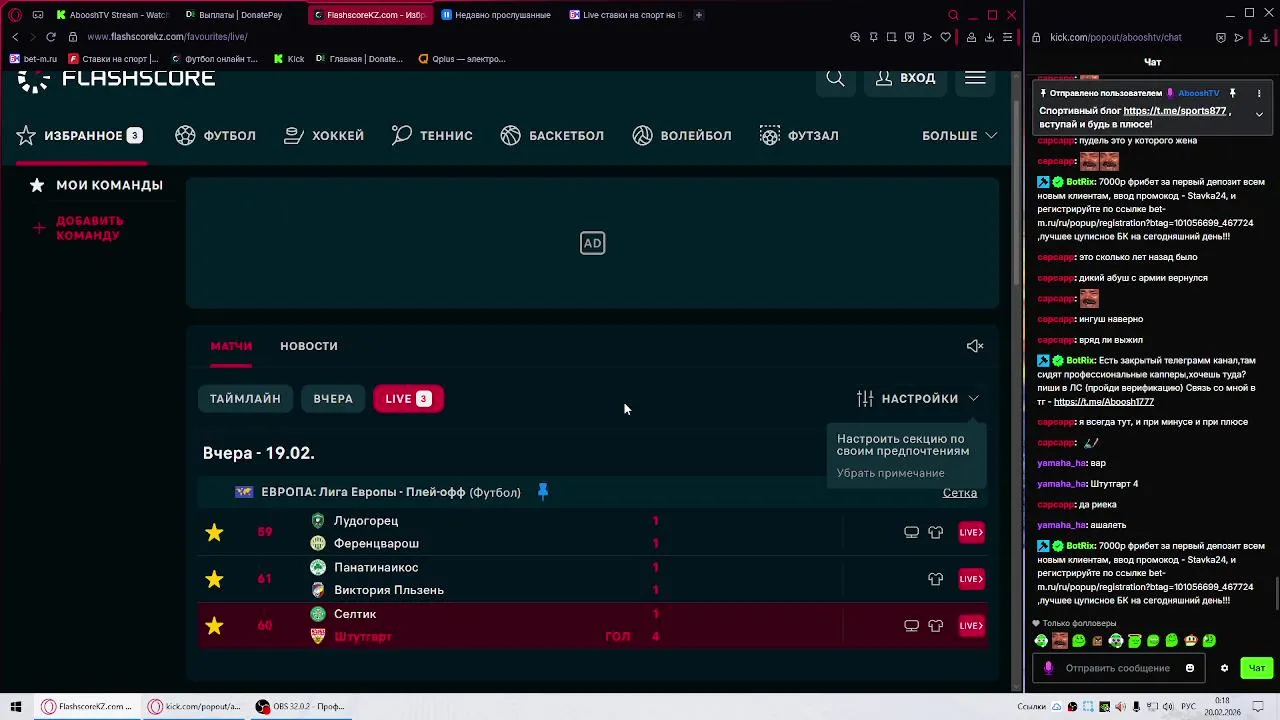
Task: Open the Штутгарт team name
Action: click(x=363, y=637)
